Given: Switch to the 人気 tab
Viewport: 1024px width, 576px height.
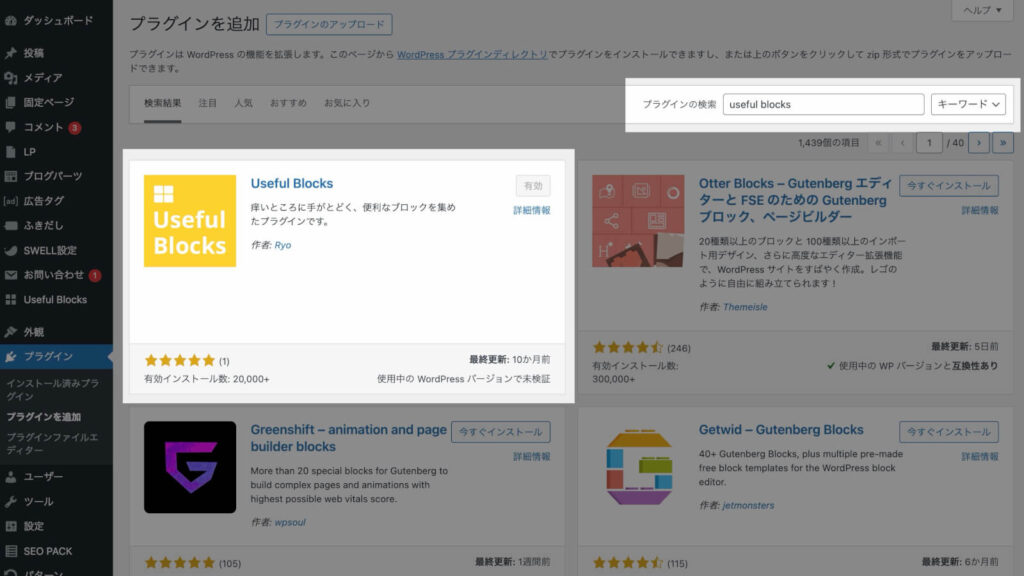Looking at the screenshot, I should pos(243,103).
